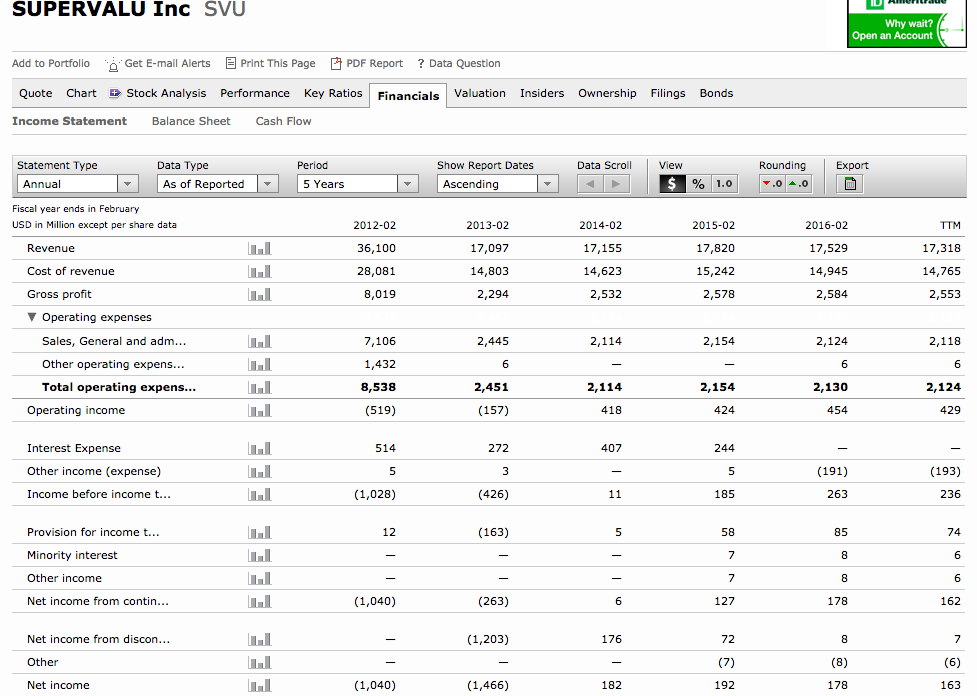Switch to Cash Flow view
Screen dimensions: 977x696
[284, 122]
